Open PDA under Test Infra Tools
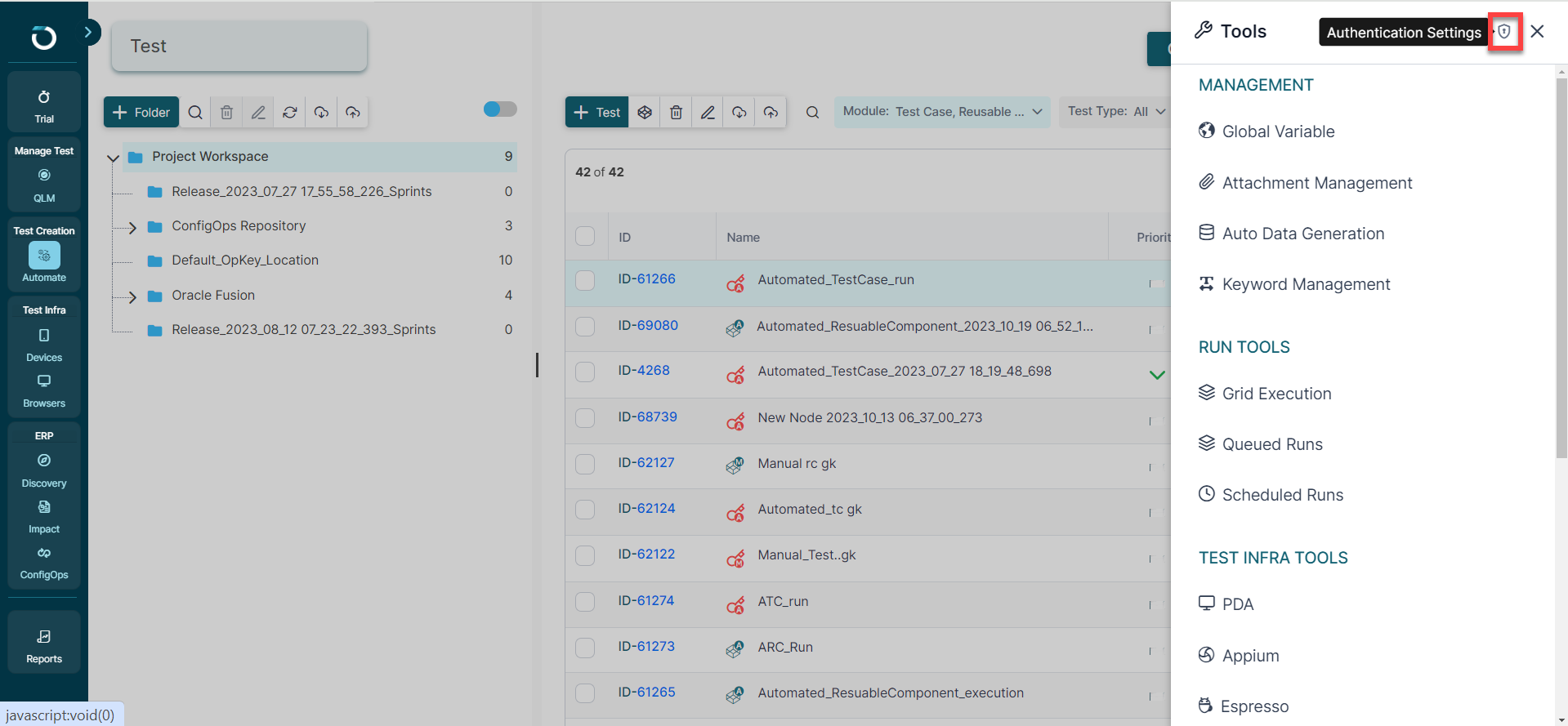The image size is (1568, 726). [1226, 604]
